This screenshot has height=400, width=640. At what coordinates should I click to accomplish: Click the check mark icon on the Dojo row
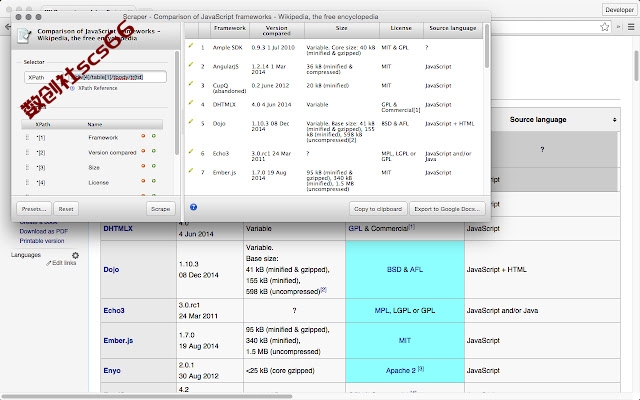(191, 122)
